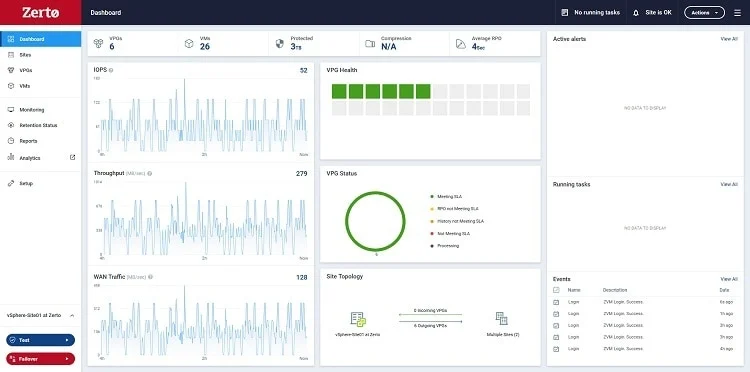
Task: Click the Compression icon
Action: (x=370, y=44)
